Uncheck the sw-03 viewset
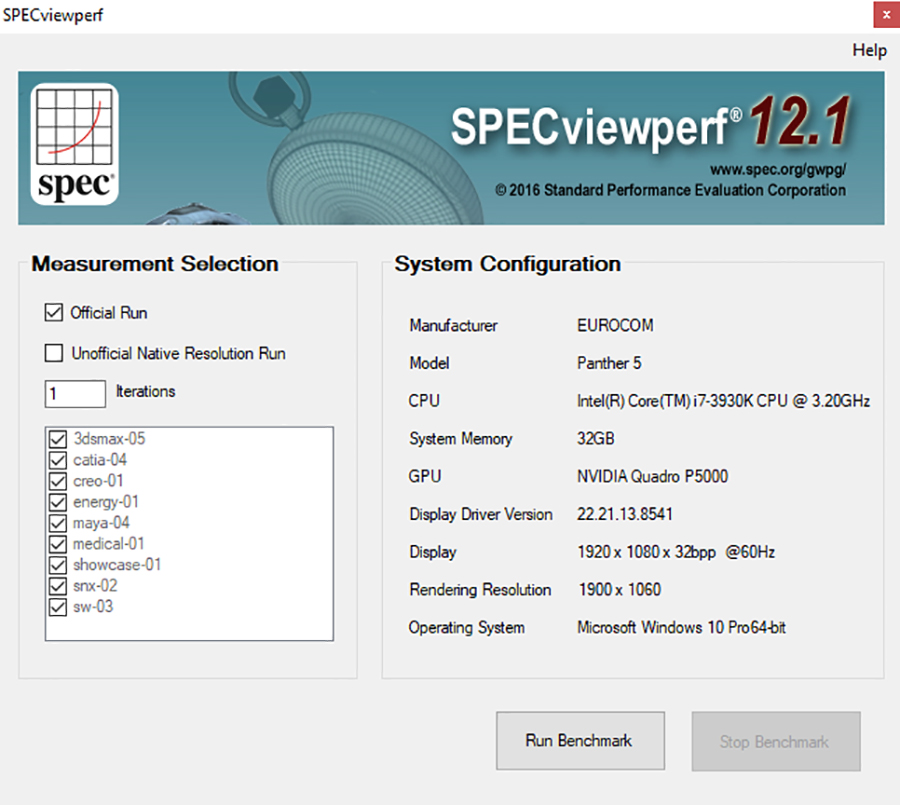Viewport: 900px width, 805px height. [x=57, y=607]
